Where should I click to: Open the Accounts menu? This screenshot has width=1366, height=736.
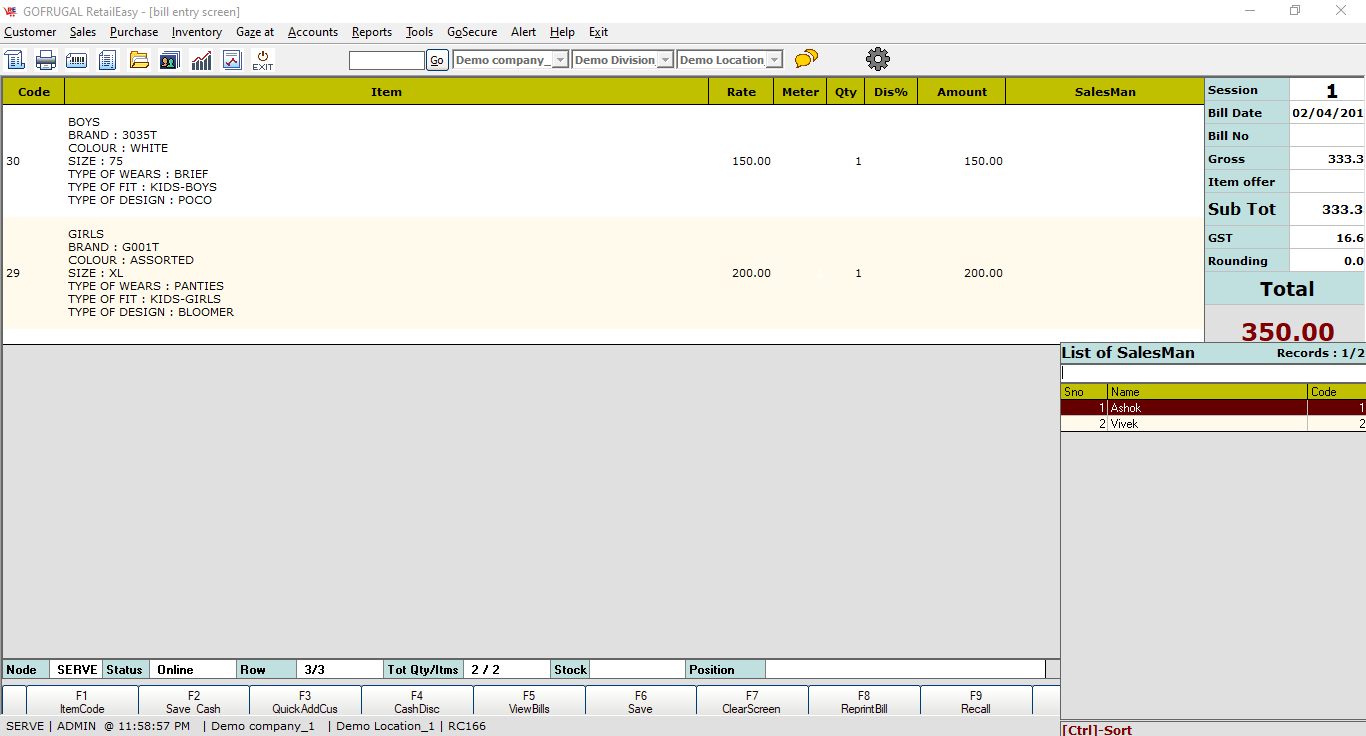coord(313,32)
